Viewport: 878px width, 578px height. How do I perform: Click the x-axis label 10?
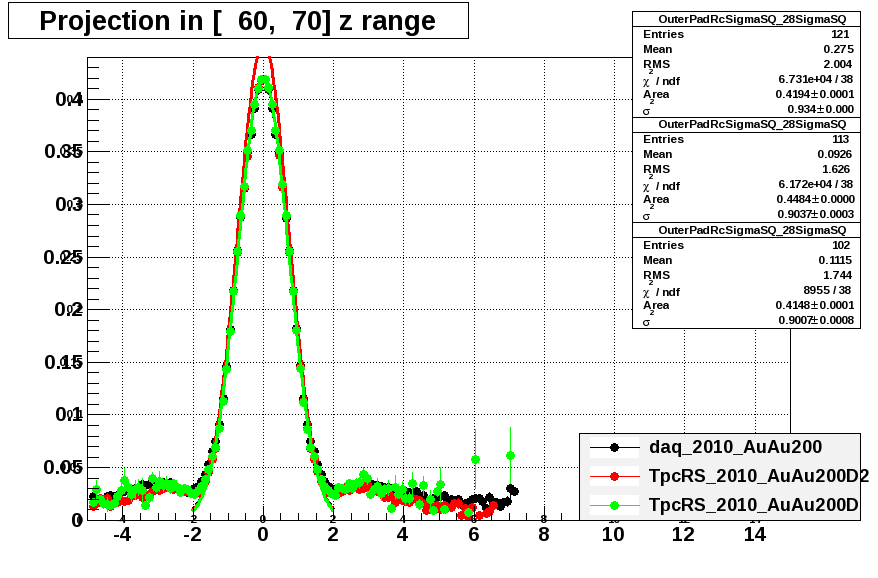(613, 534)
